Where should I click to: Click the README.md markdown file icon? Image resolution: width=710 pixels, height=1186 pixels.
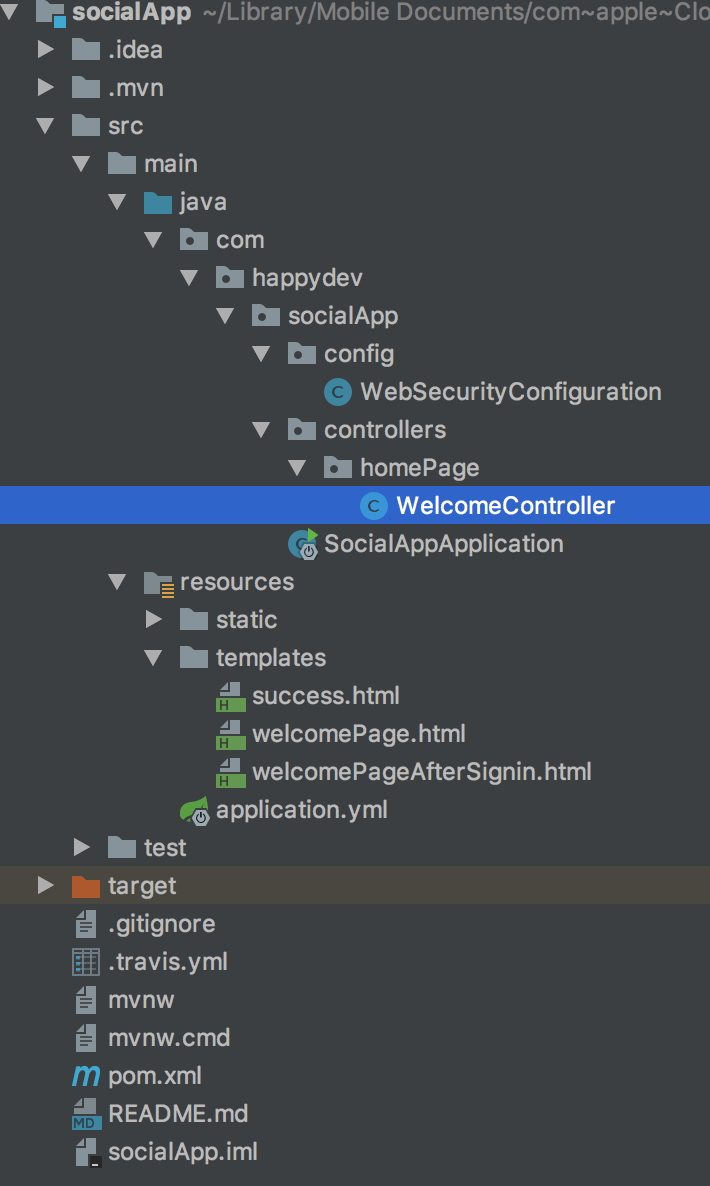point(87,1114)
